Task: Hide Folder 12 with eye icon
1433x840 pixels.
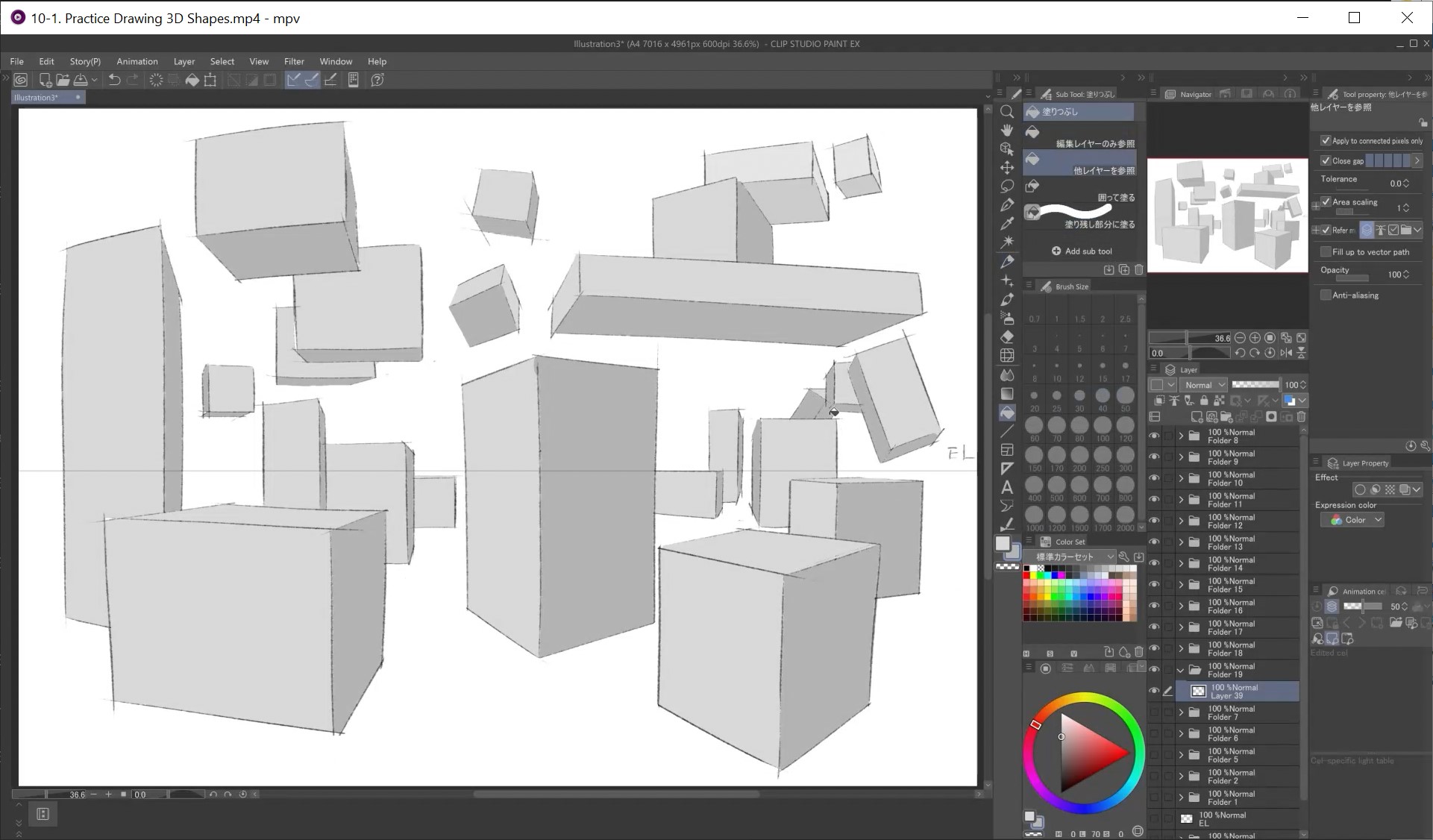Action: click(x=1154, y=521)
